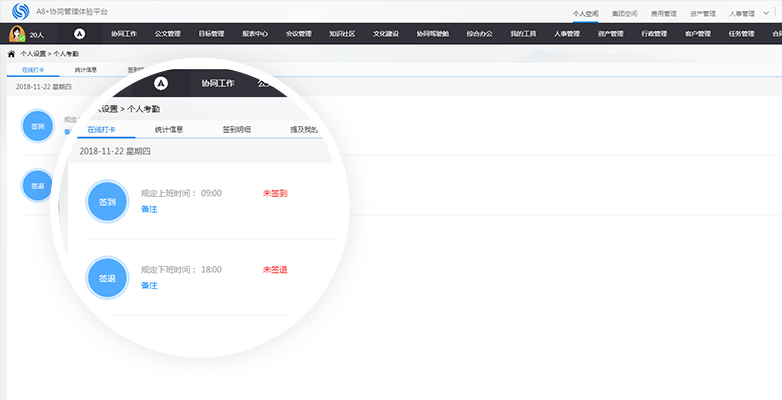
Task: Open the 目标管理 menu
Action: click(x=211, y=34)
